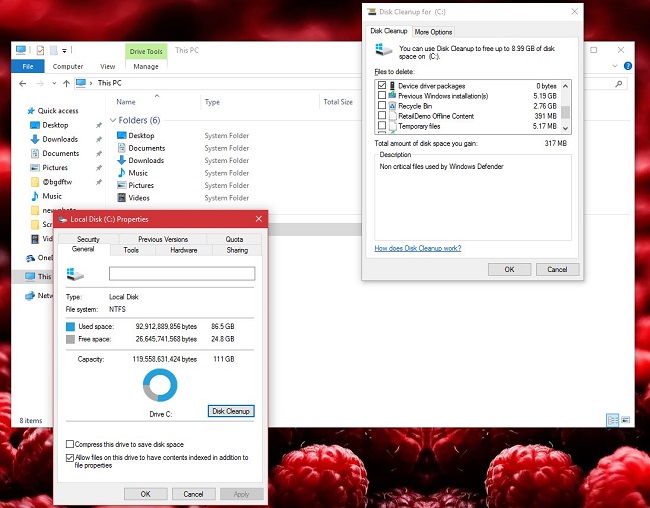Uncheck Allow files to have contents indexed

(x=70, y=458)
